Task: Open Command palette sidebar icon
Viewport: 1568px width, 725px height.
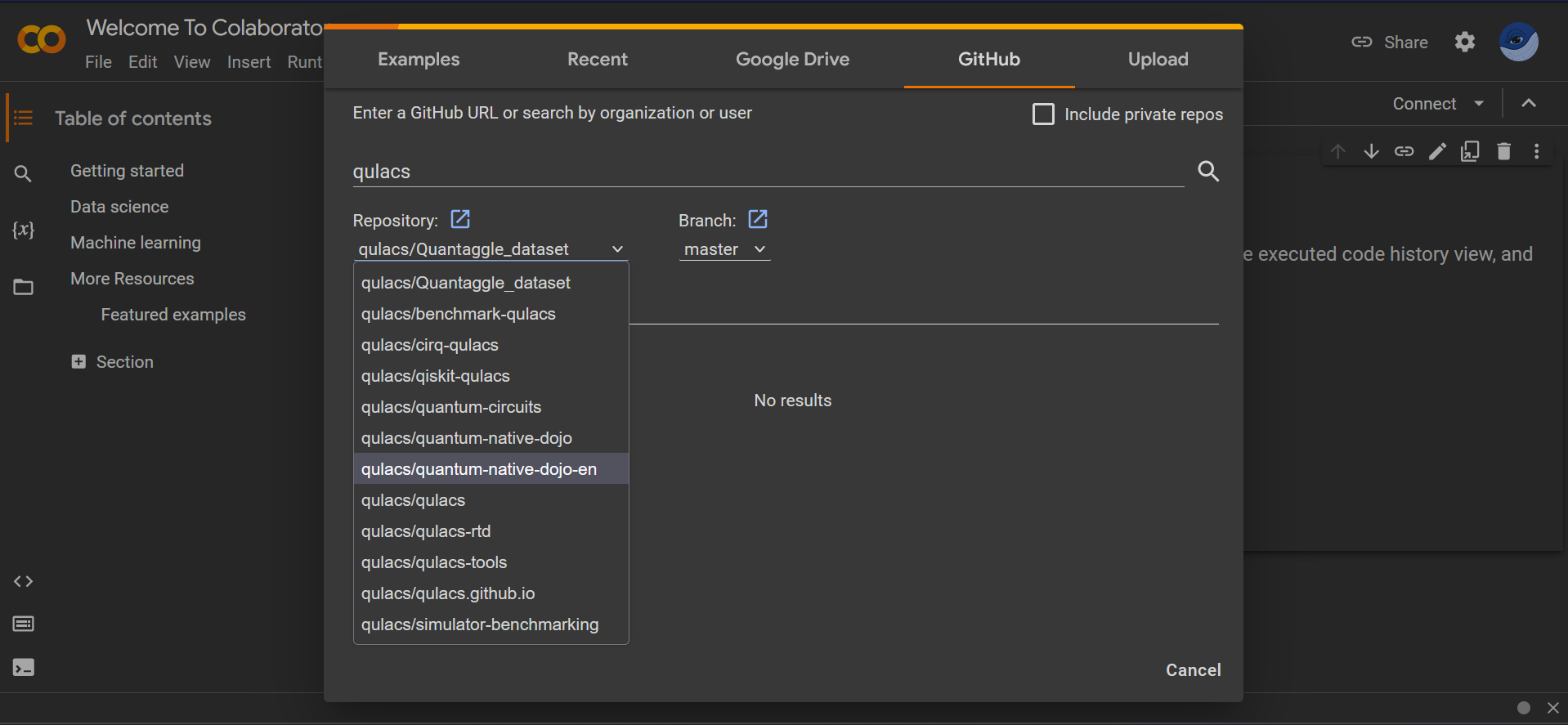Action: (23, 624)
